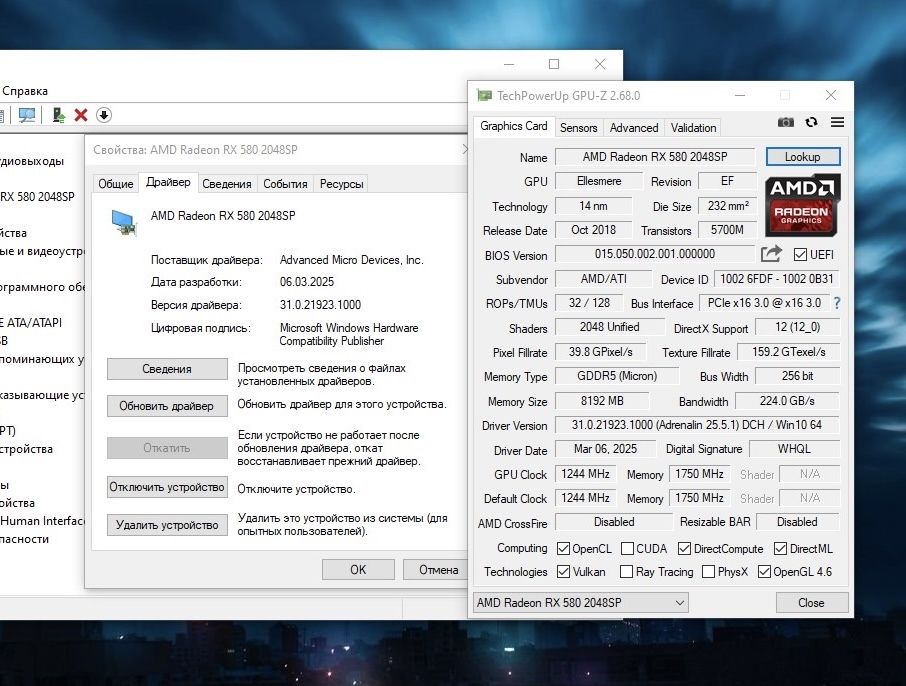
Task: Toggle the Vulkan checkbox
Action: (563, 572)
